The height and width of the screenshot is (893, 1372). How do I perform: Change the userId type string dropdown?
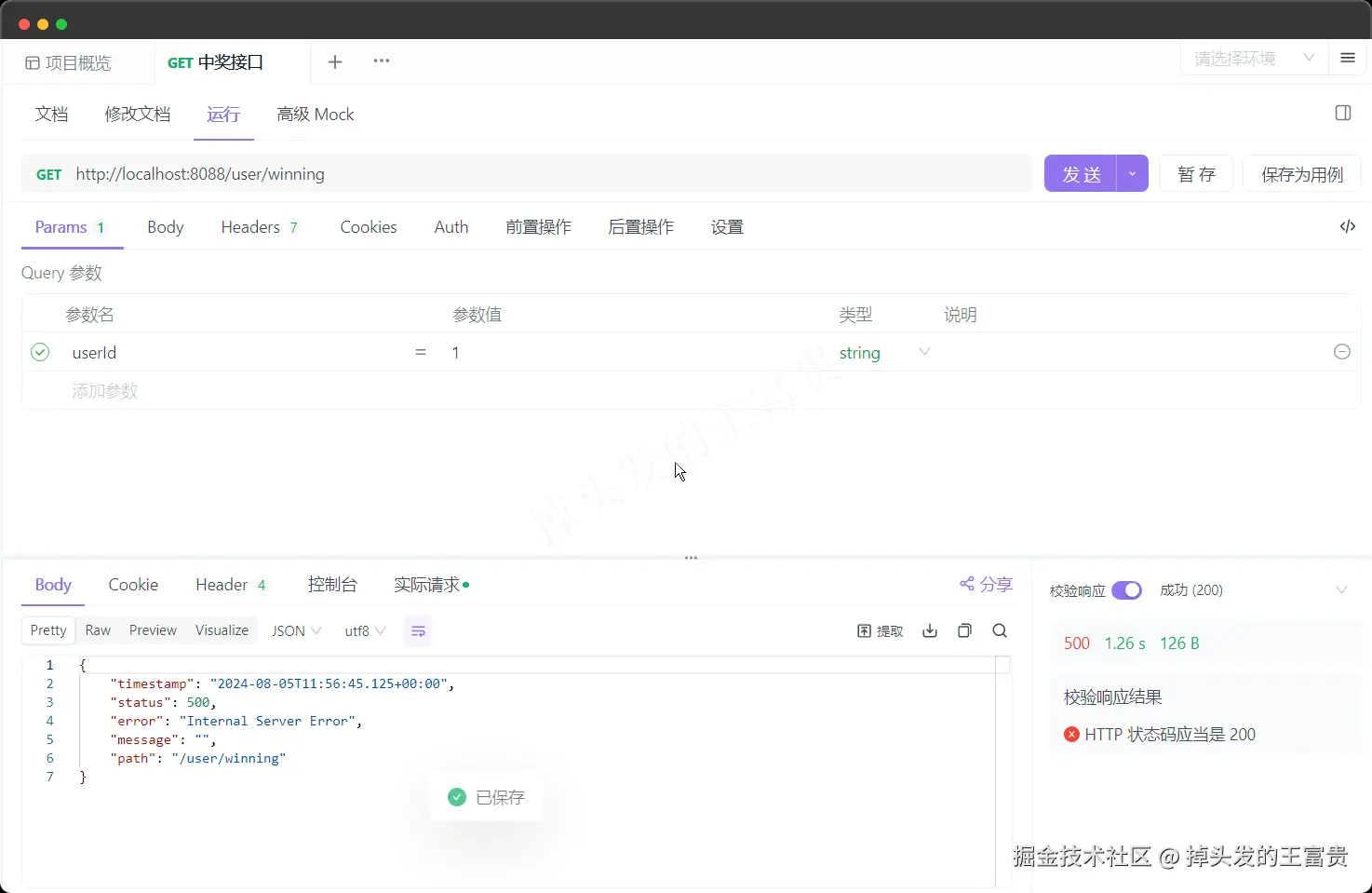click(x=884, y=352)
